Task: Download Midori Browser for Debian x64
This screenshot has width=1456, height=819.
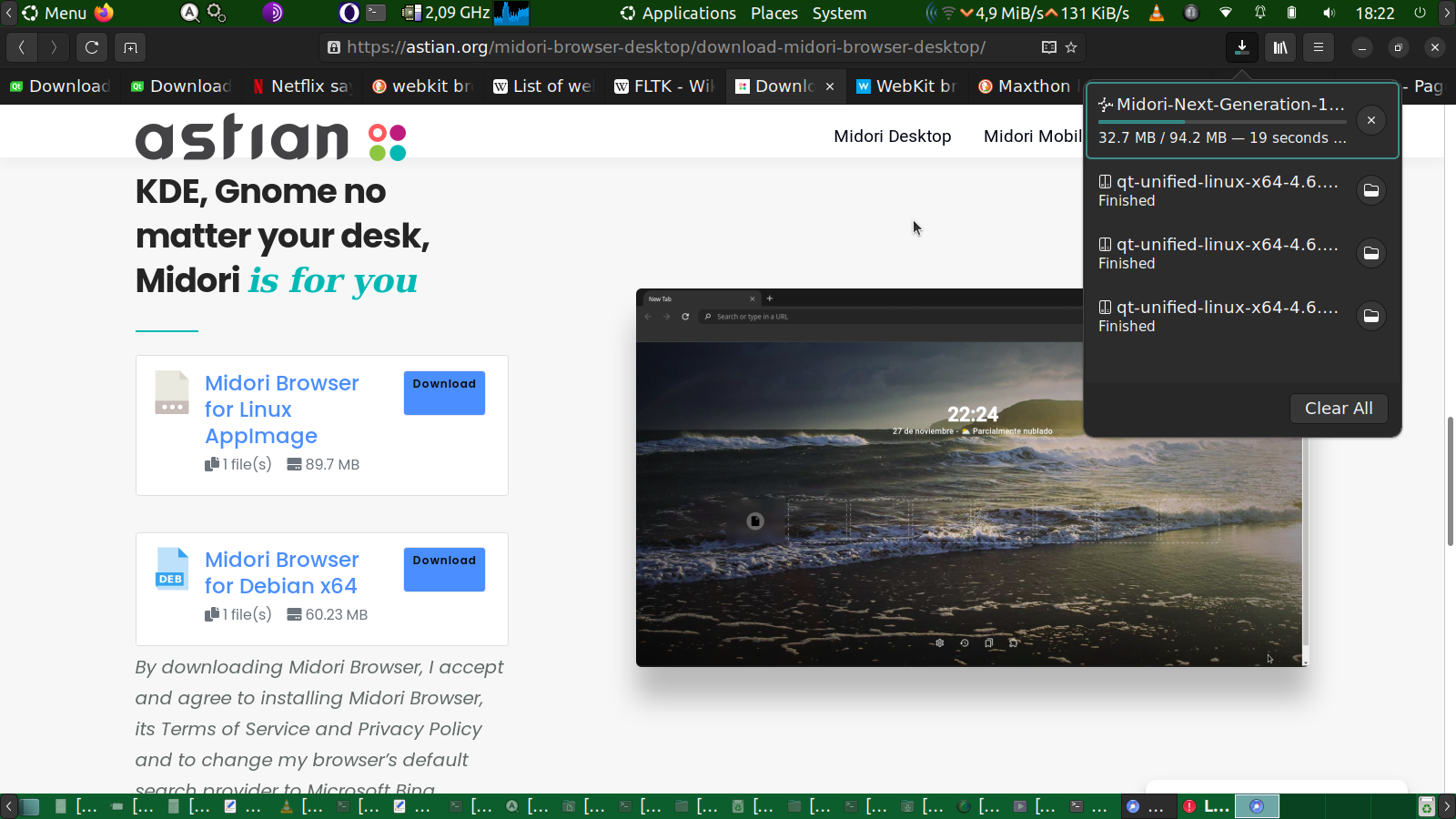Action: pyautogui.click(x=444, y=569)
